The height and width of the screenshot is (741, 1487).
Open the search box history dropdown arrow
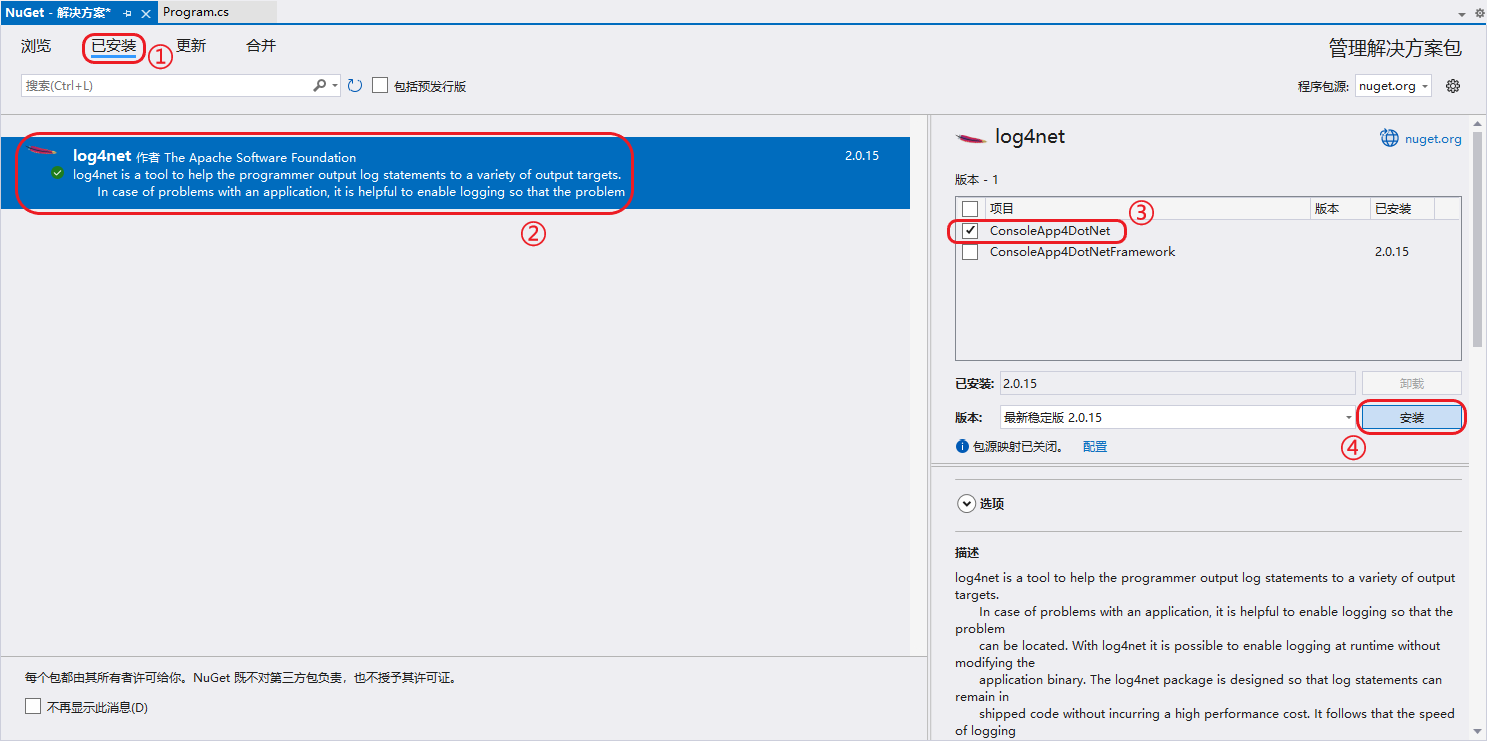tap(335, 86)
